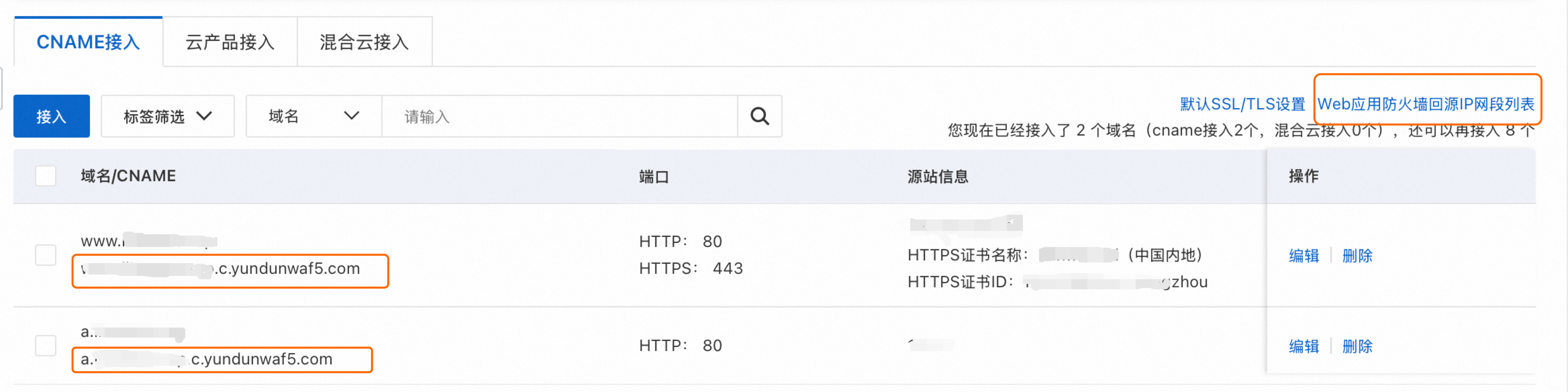This screenshot has height=392, width=1568.
Task: Select the CNAME接入 tab
Action: (x=88, y=42)
